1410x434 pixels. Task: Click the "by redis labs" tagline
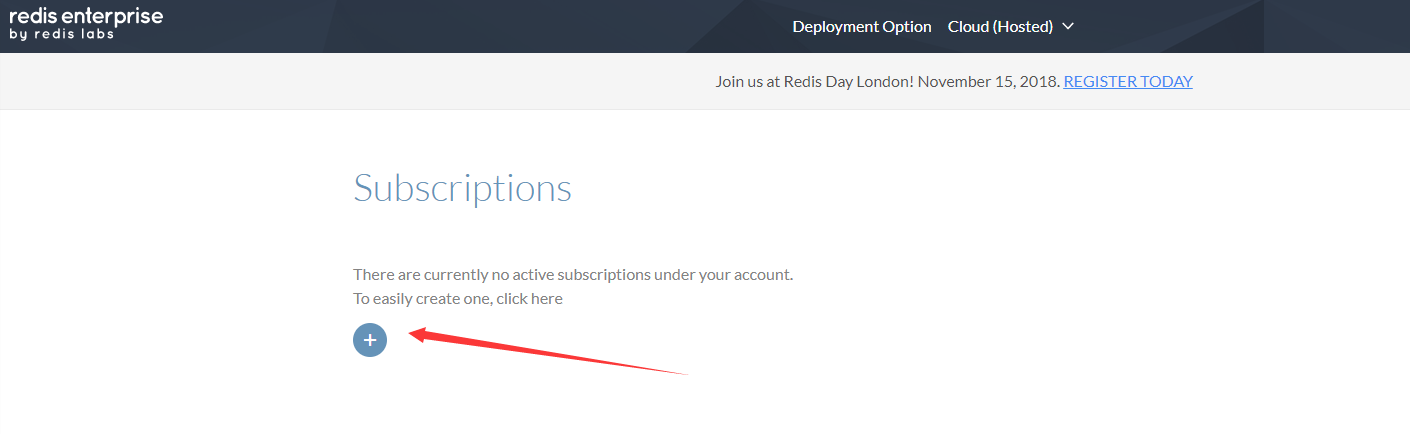[62, 34]
